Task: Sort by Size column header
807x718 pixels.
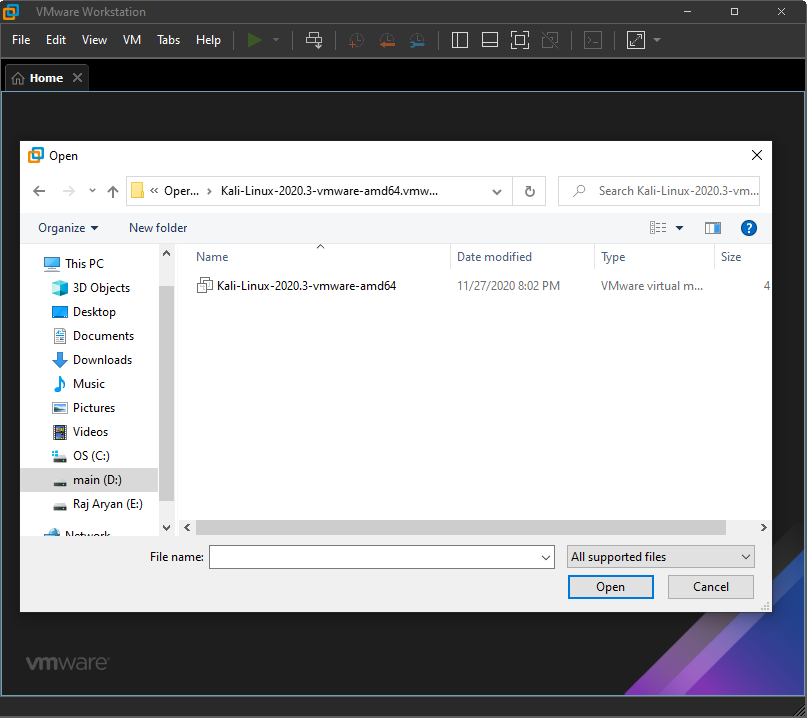Action: [x=731, y=257]
